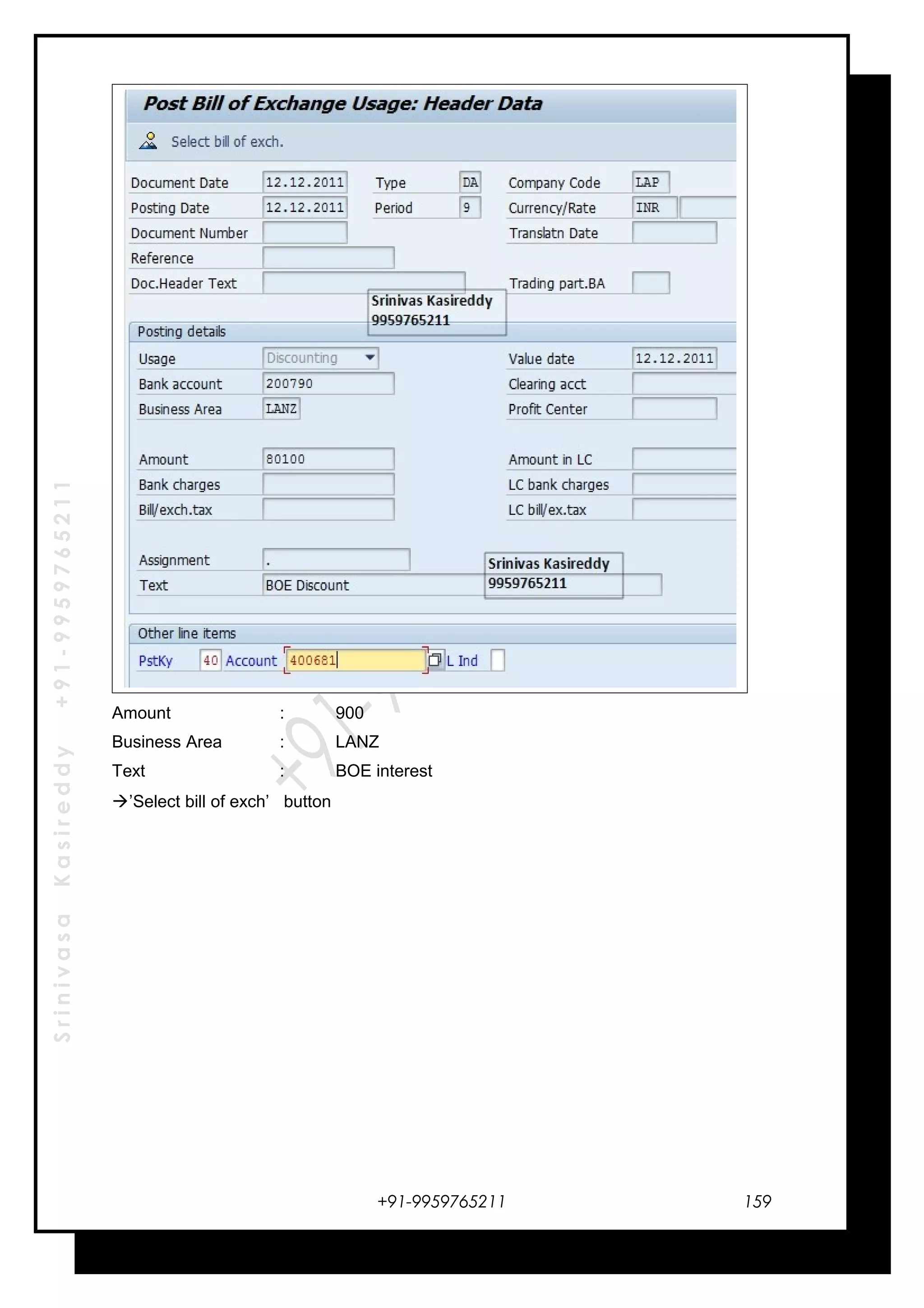This screenshot has height=1308, width=924.
Task: Expand the Usage Discounting dropdown arrow
Action: coord(370,358)
